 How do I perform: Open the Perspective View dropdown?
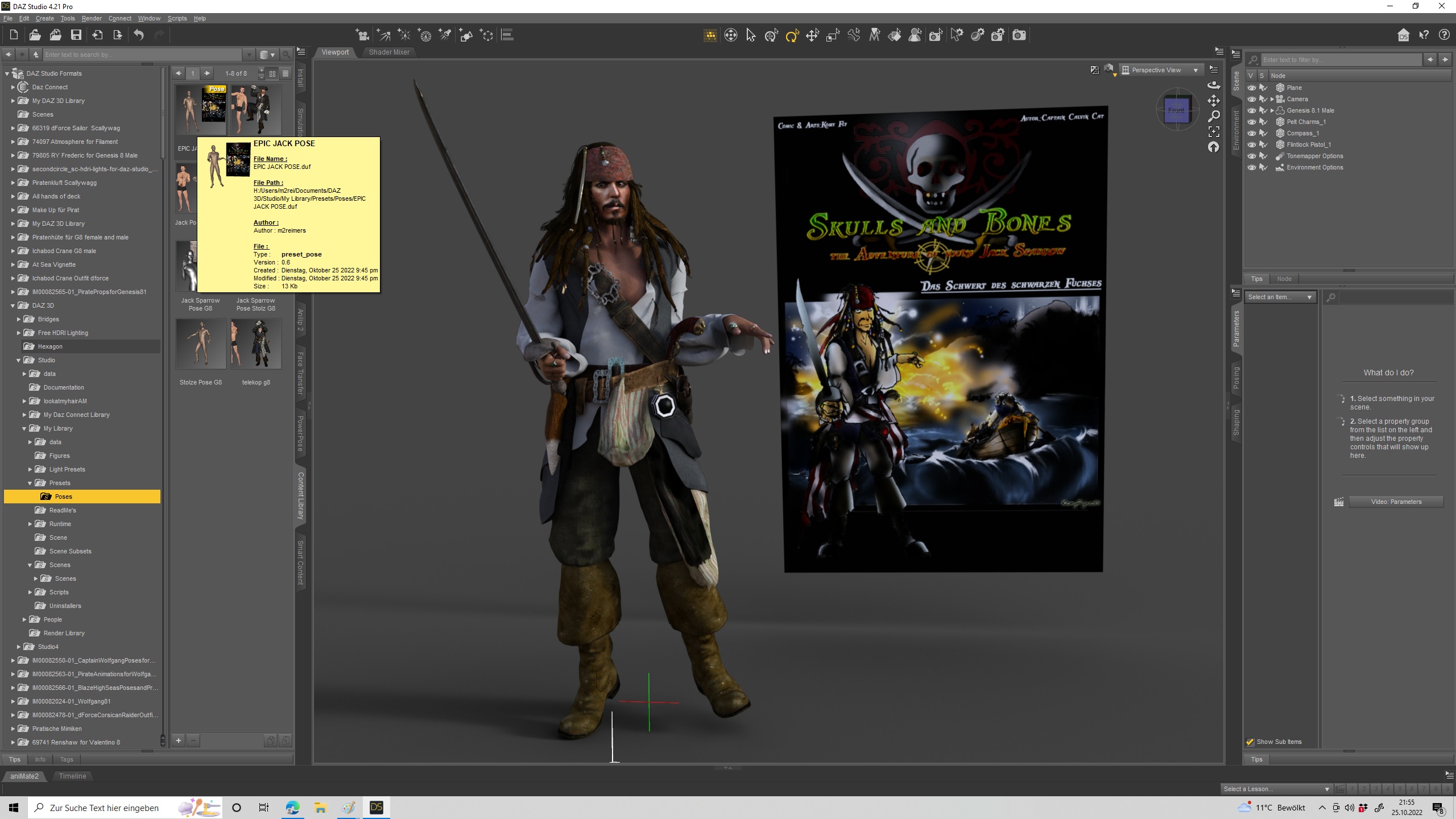tap(1161, 70)
